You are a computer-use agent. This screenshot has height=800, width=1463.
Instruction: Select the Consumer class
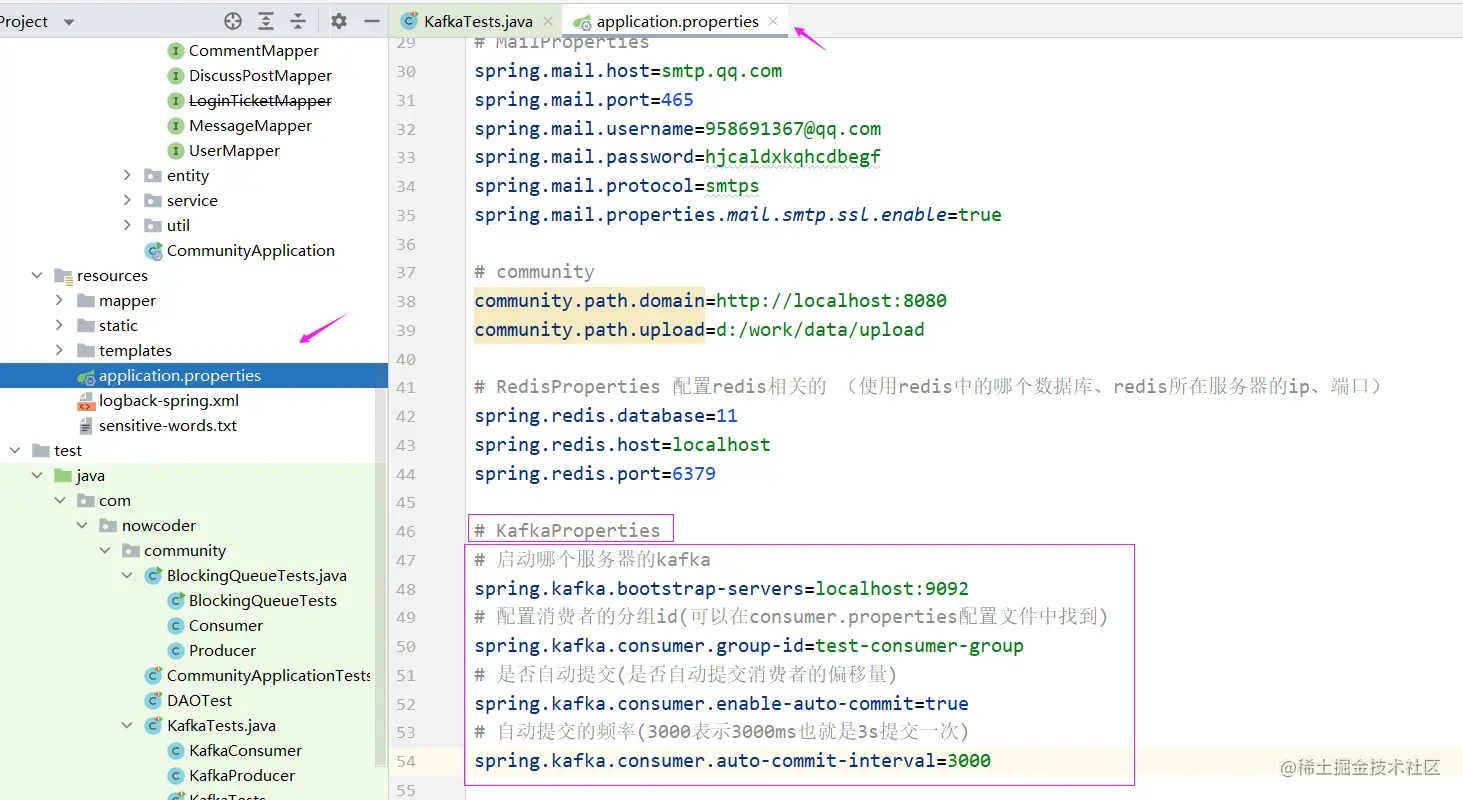pos(226,626)
